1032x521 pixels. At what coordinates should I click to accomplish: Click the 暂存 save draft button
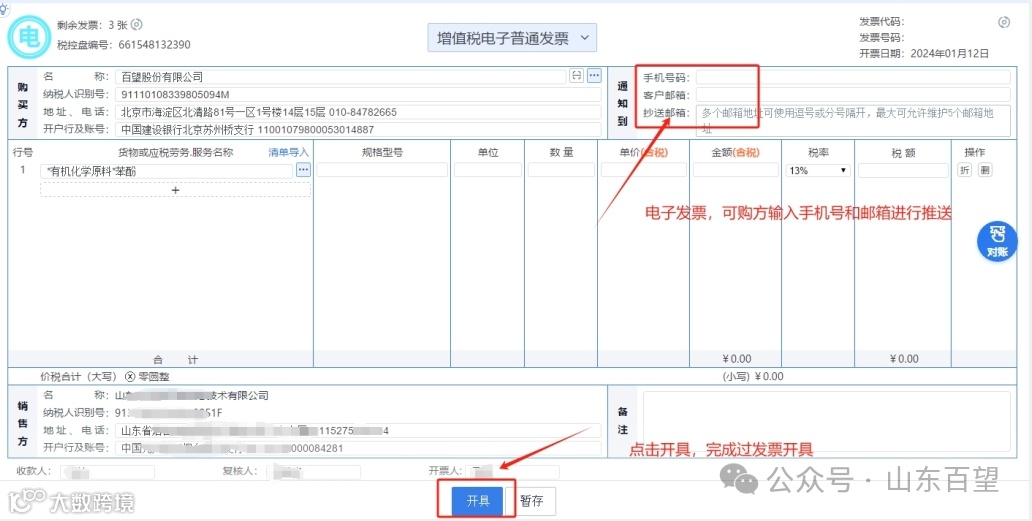531,501
